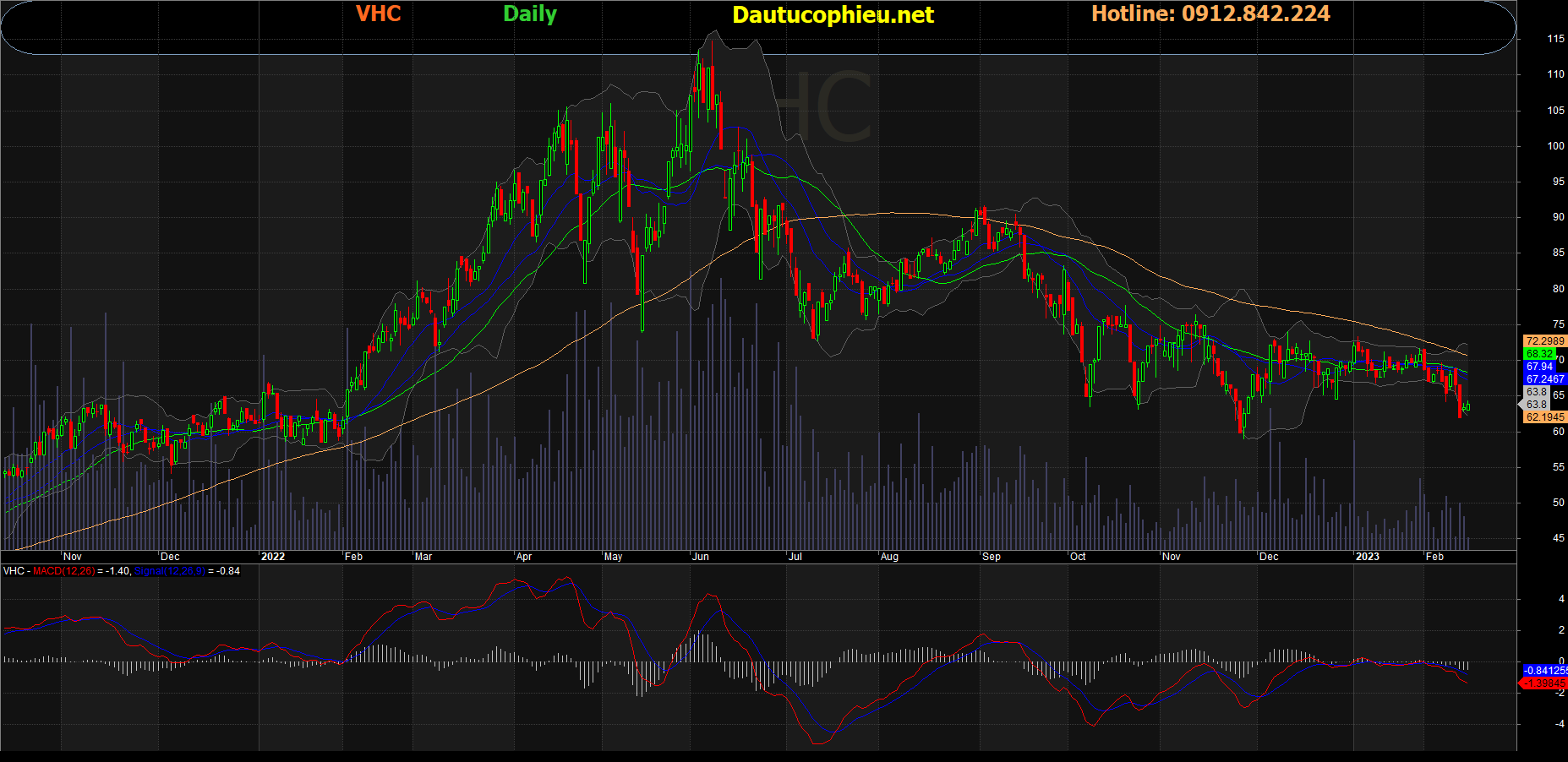
Task: Click the 115 level on price axis
Action: [x=1555, y=39]
